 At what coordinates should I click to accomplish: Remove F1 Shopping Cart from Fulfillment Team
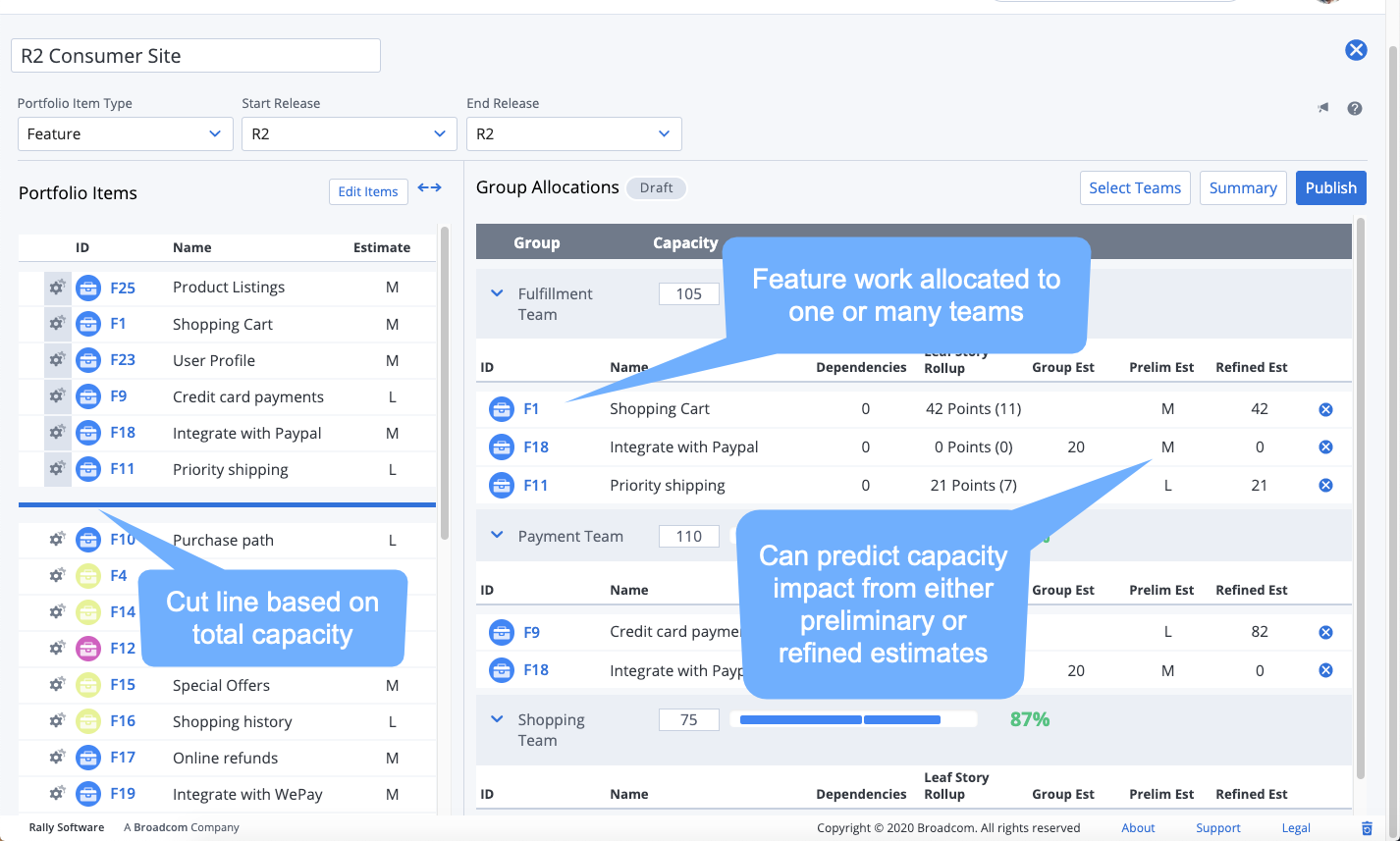(1325, 409)
